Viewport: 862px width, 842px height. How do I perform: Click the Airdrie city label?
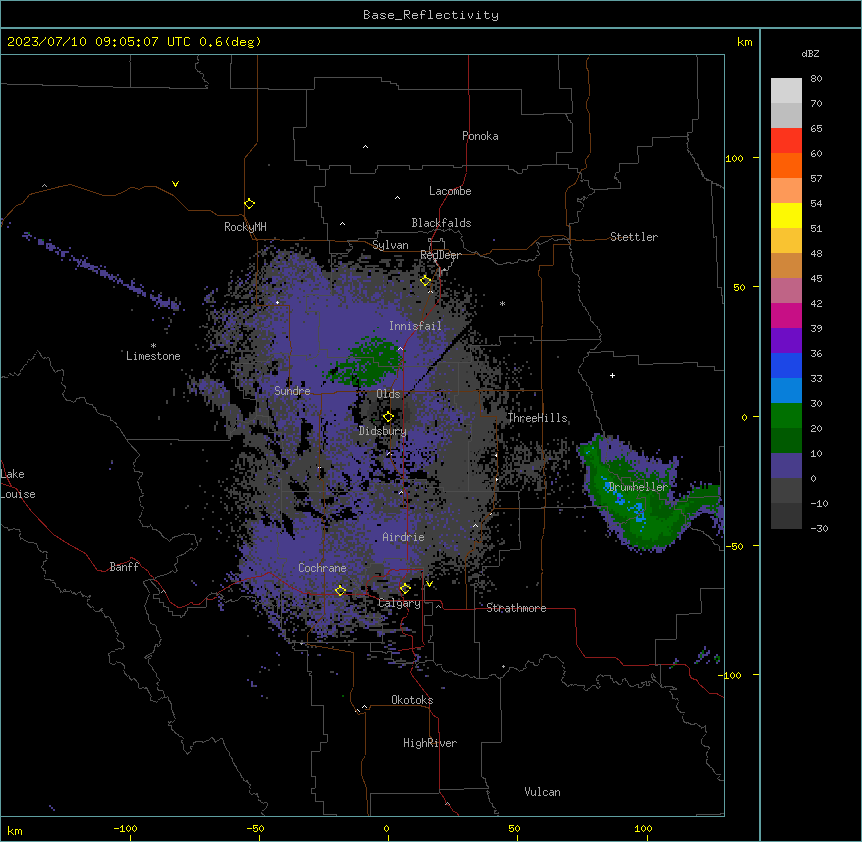tap(403, 537)
